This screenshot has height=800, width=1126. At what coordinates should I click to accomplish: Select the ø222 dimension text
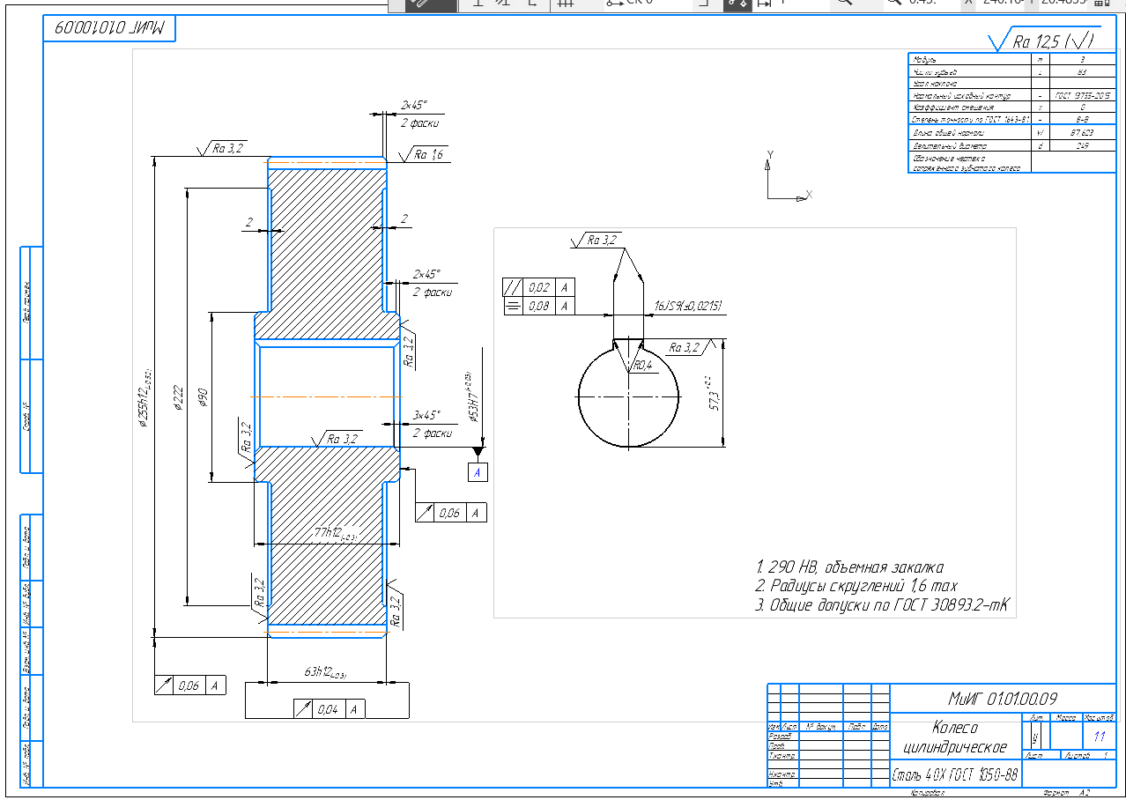coord(177,398)
